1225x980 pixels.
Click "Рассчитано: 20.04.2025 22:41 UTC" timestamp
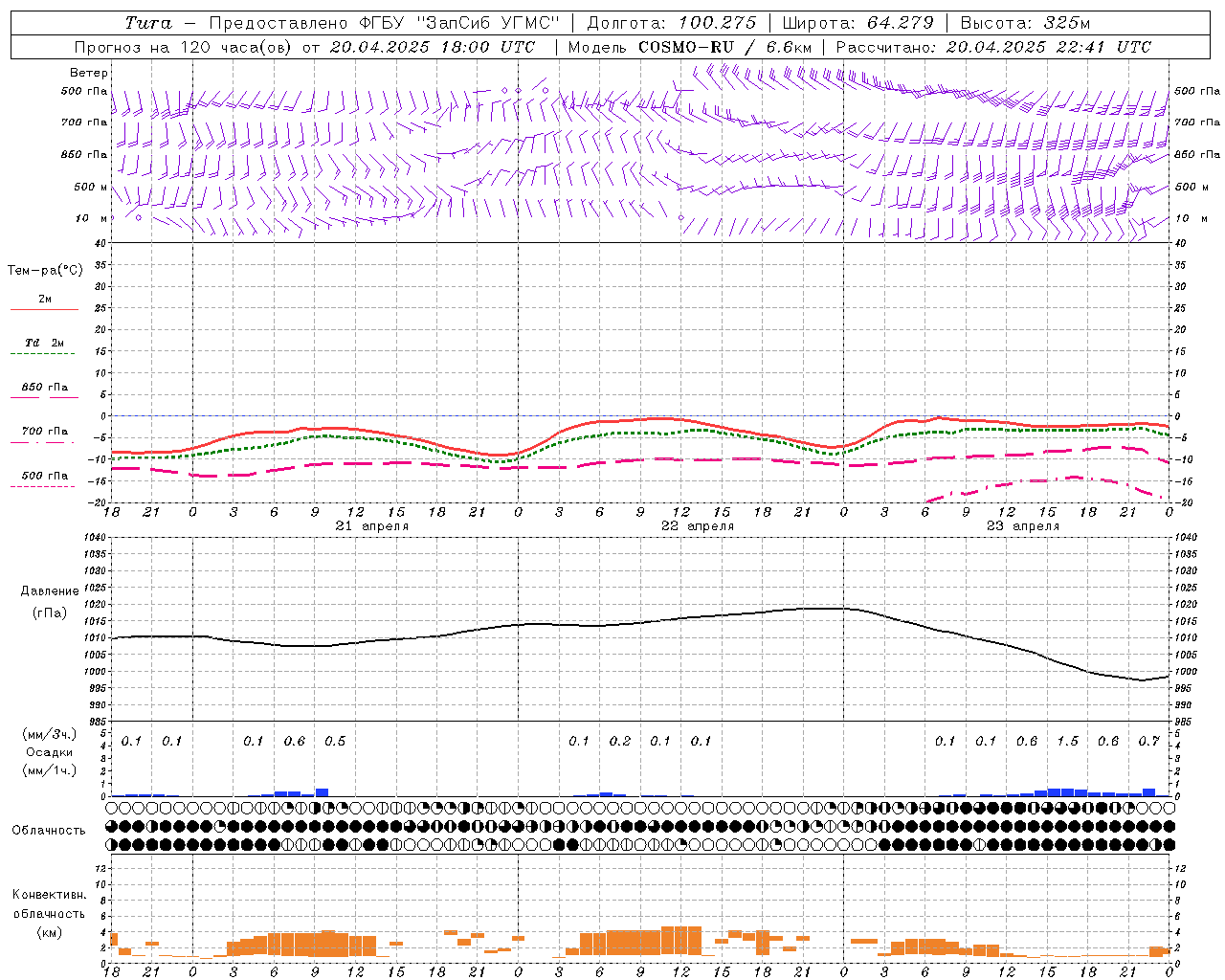993,47
